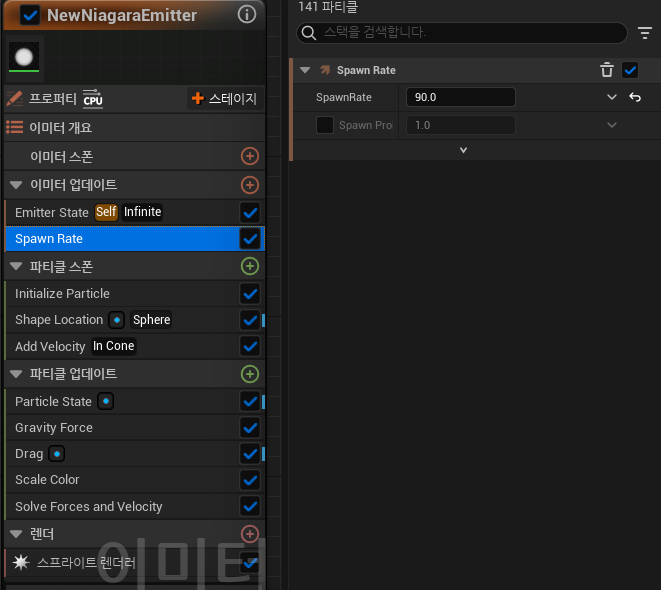This screenshot has width=661, height=590.
Task: Click the SpawnRate value field 90.0
Action: click(x=461, y=97)
